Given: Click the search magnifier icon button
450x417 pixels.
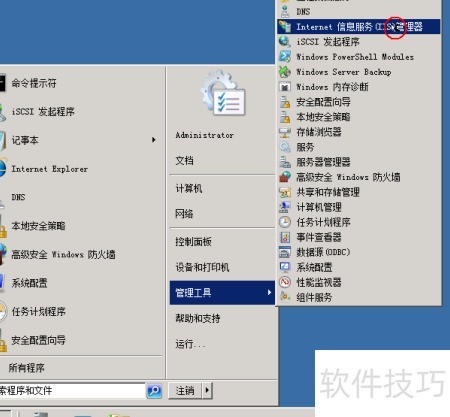Looking at the screenshot, I should (154, 391).
